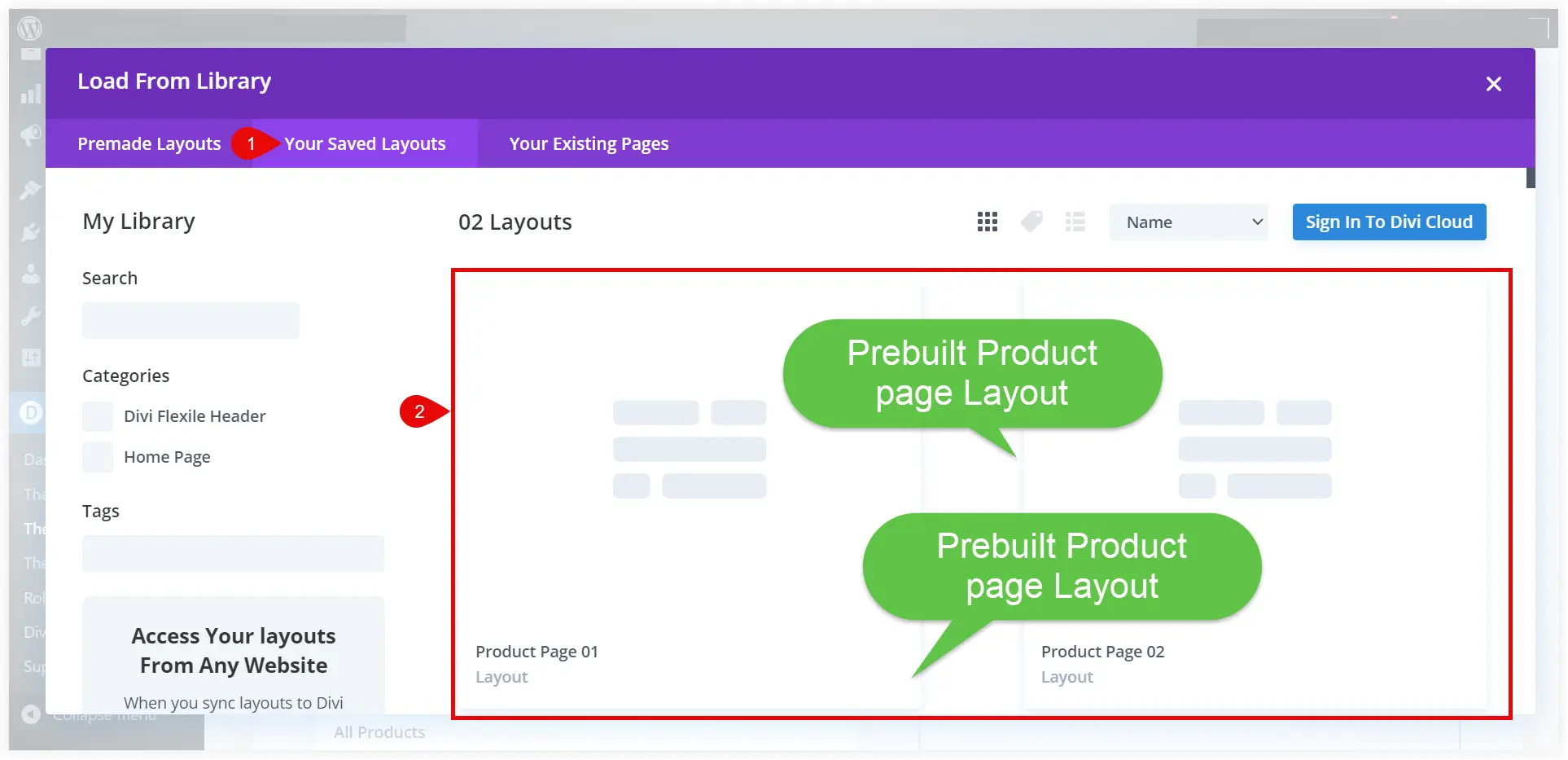Open Appearance brush icon in sidebar

coord(30,190)
